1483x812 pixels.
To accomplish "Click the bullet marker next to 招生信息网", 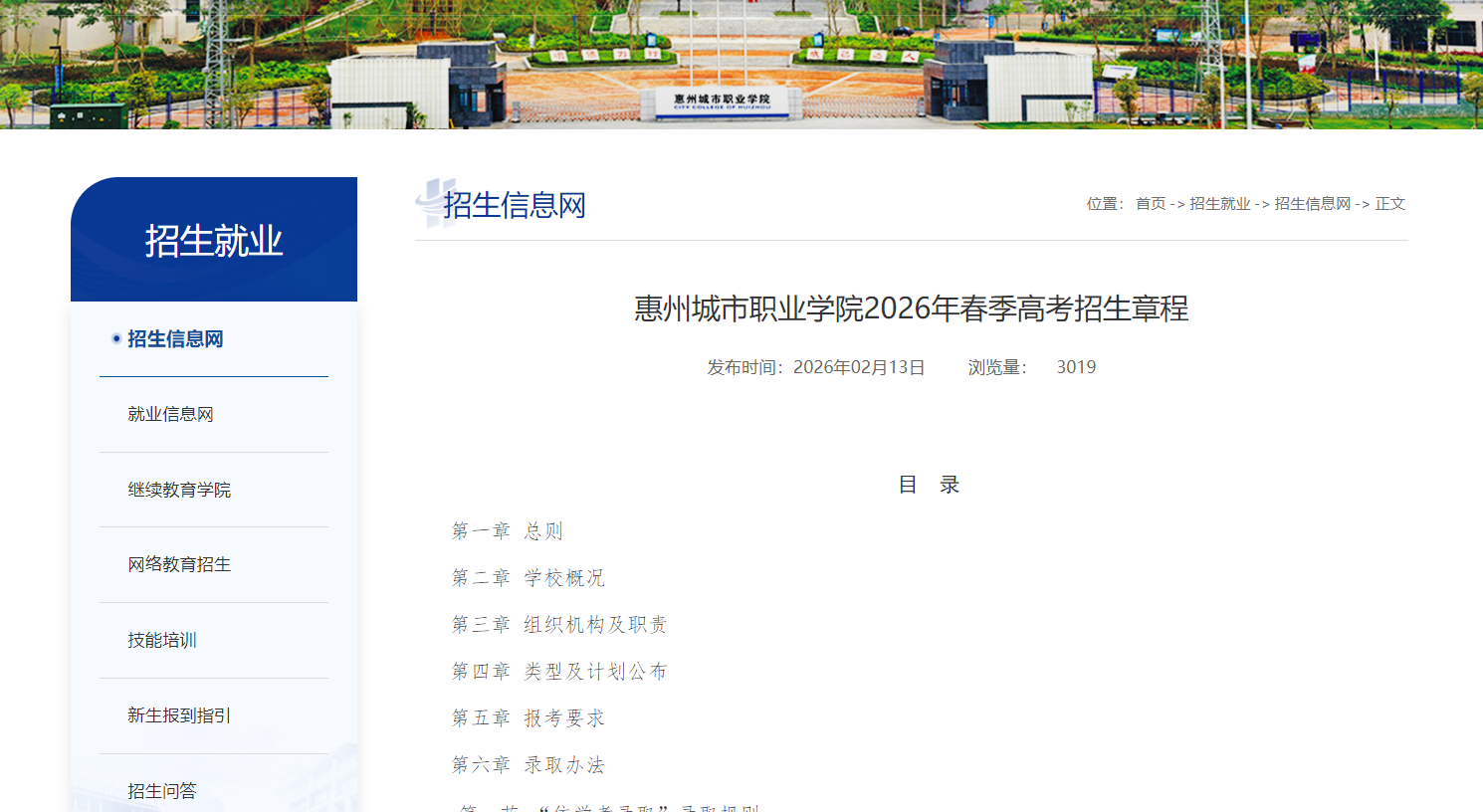I will click(115, 338).
